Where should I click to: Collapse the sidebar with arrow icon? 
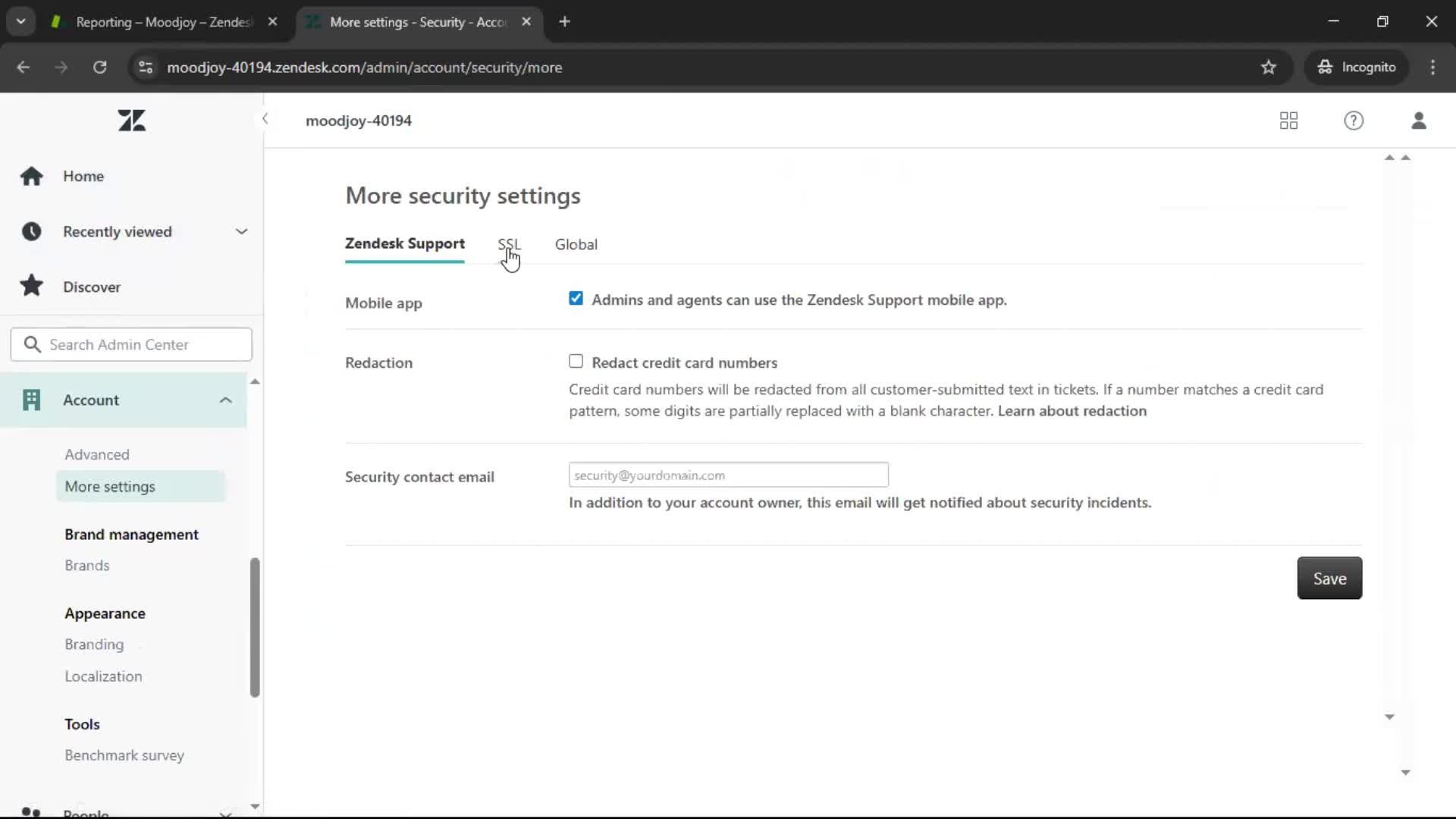pyautogui.click(x=265, y=118)
